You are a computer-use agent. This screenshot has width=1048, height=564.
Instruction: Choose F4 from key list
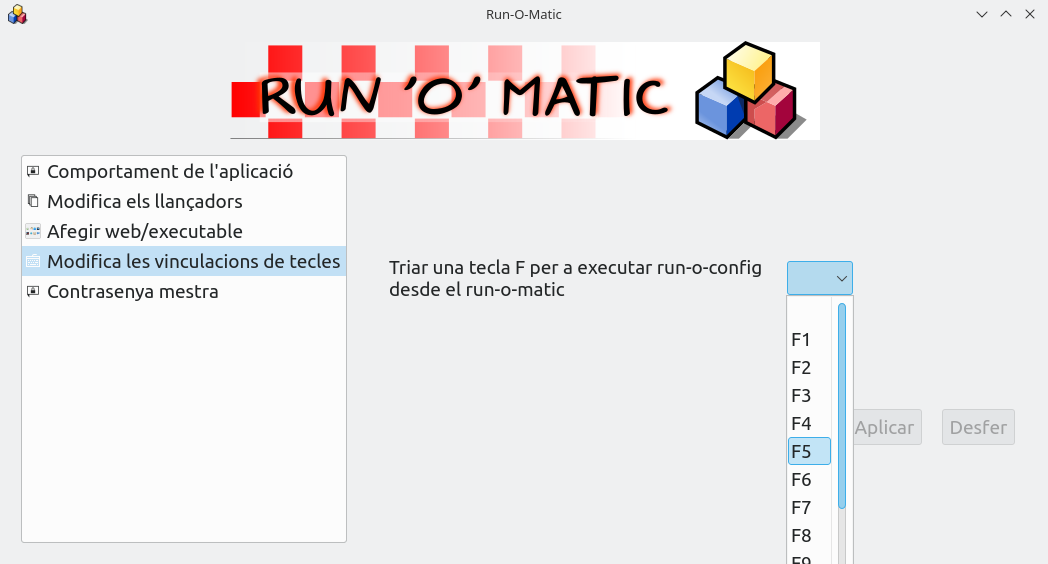(809, 424)
